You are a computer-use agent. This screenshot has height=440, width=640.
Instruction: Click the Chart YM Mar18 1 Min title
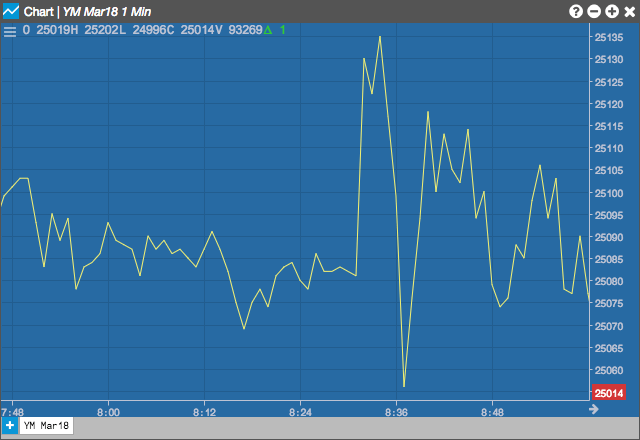click(x=87, y=11)
